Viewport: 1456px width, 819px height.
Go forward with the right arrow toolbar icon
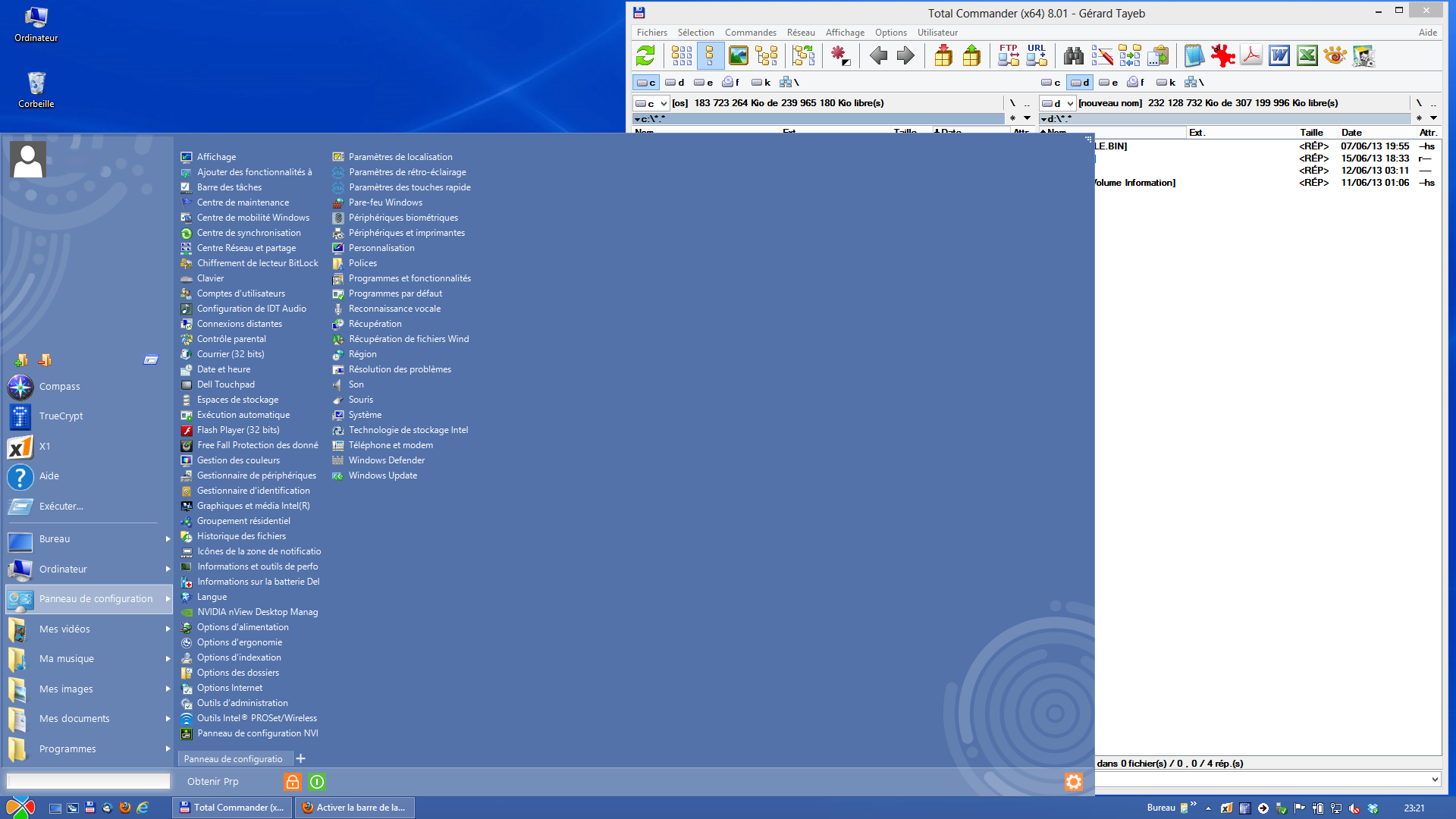click(x=905, y=55)
